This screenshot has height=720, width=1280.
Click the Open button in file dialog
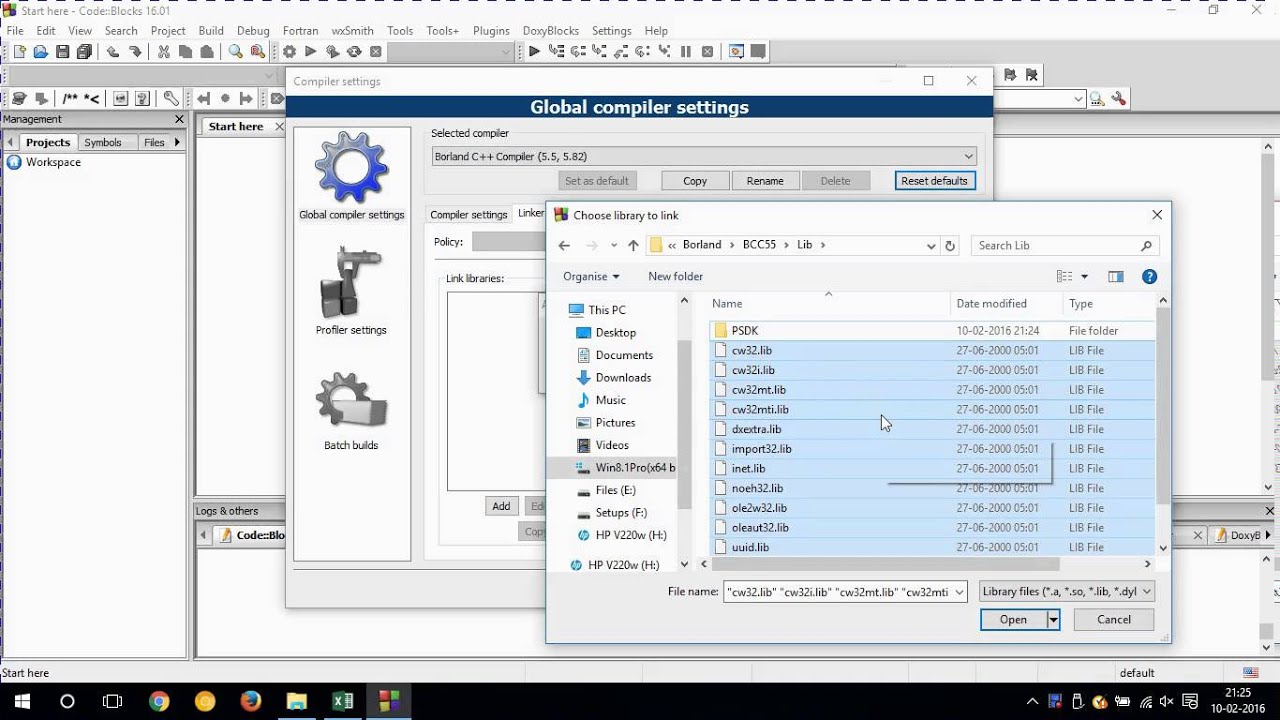pyautogui.click(x=1013, y=620)
